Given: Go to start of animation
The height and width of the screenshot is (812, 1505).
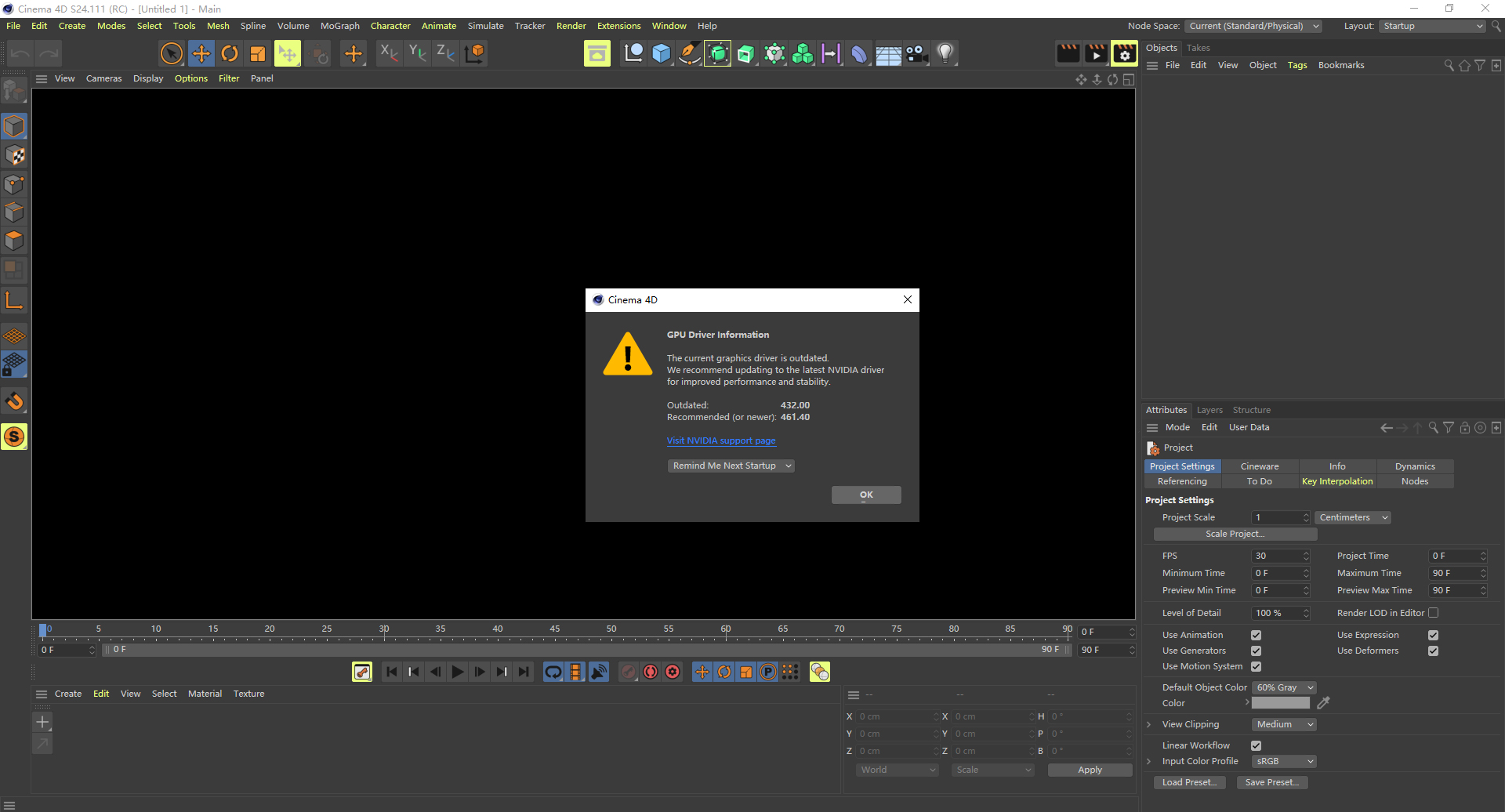Looking at the screenshot, I should (392, 672).
